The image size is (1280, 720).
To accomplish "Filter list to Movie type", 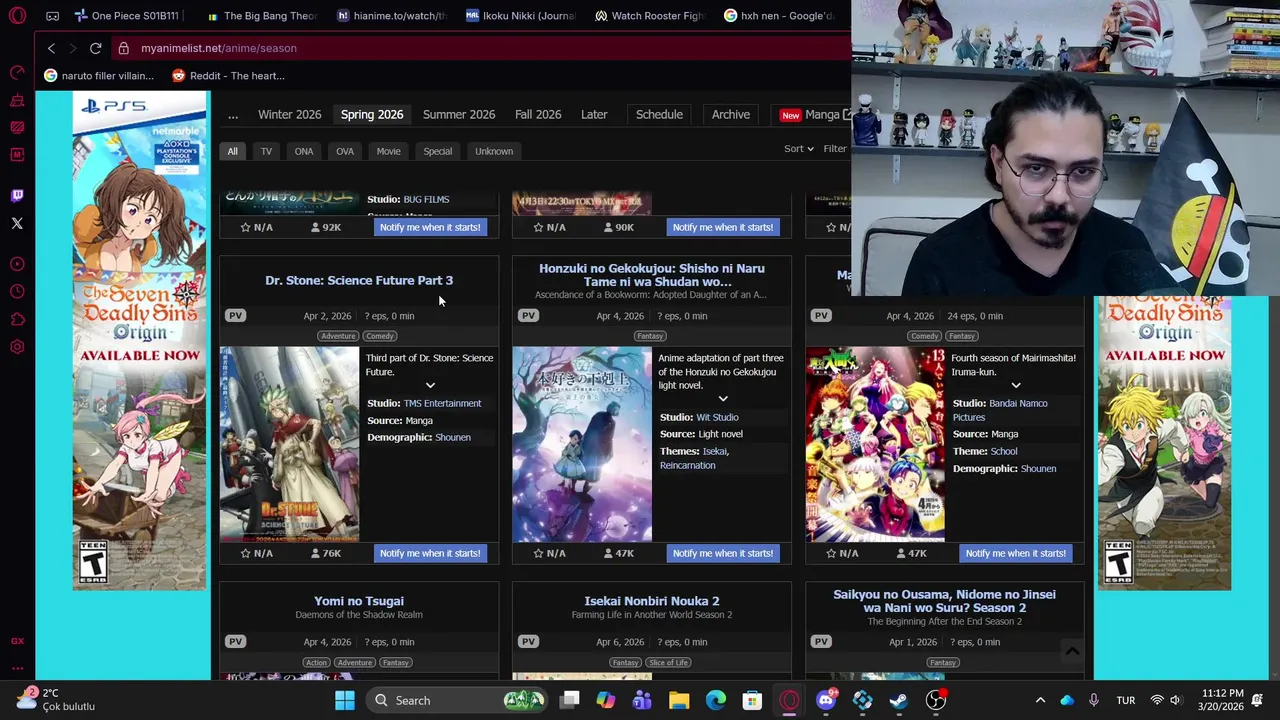I will coord(388,151).
